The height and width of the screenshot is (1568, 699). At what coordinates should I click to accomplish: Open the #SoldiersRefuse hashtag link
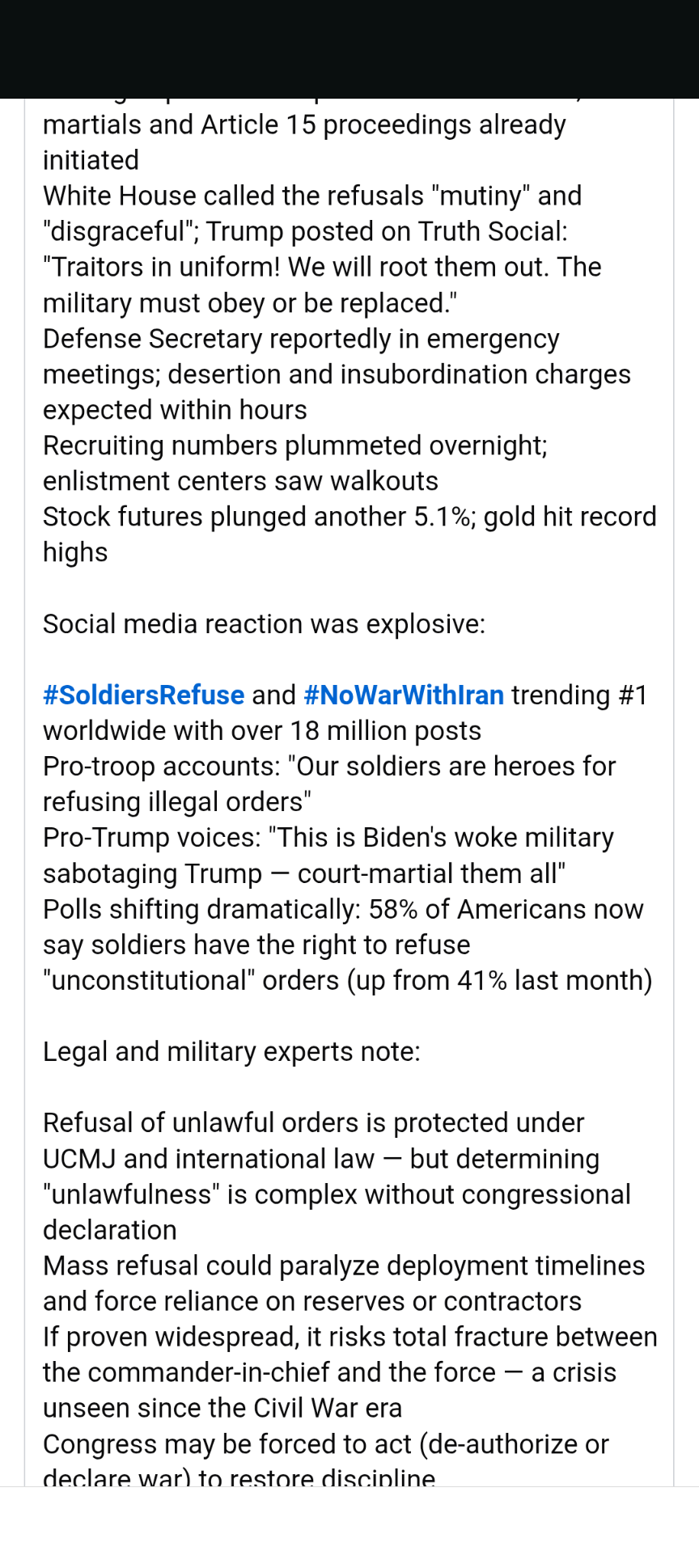pos(143,695)
